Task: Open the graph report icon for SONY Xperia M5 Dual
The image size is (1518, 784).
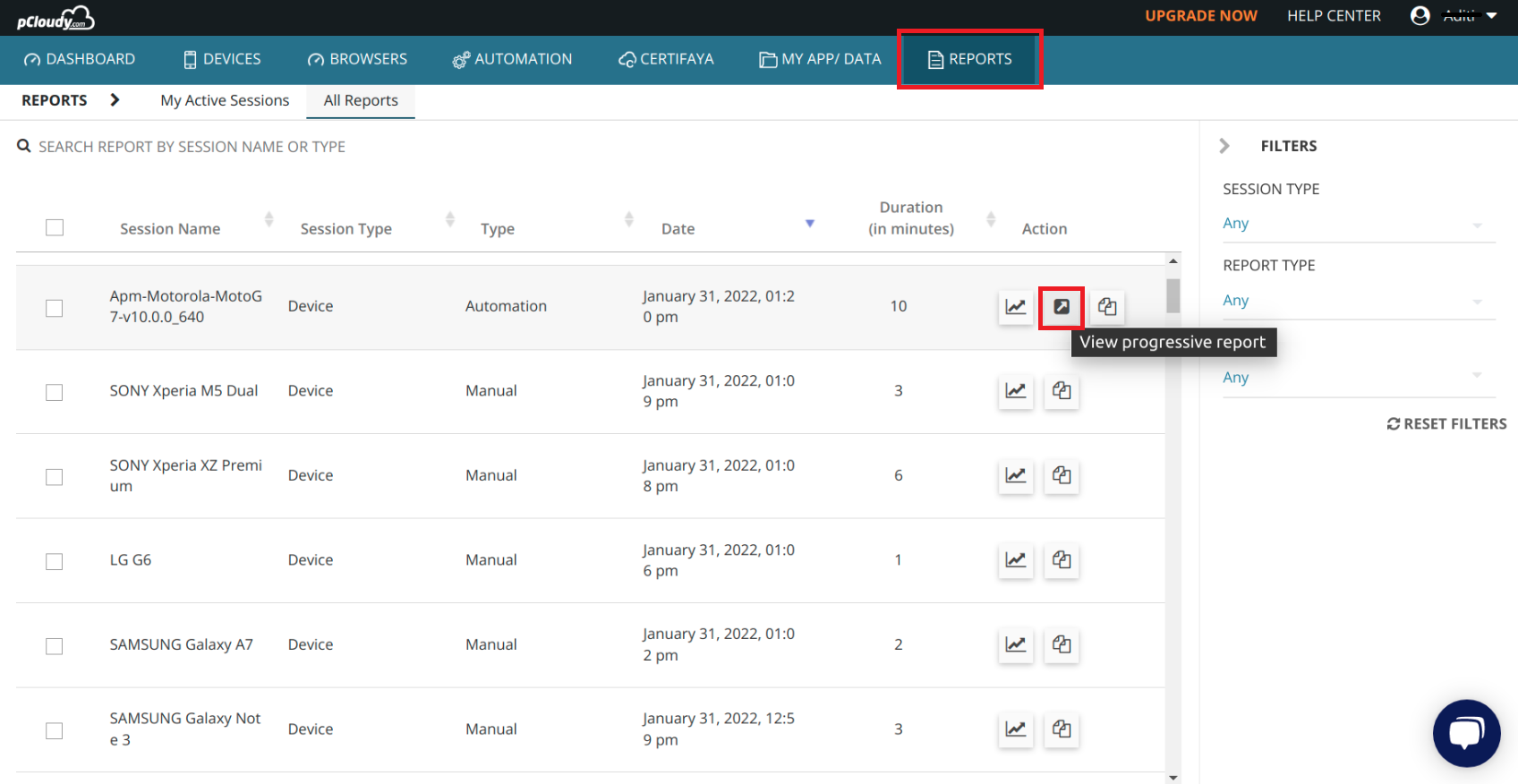Action: click(x=1015, y=391)
